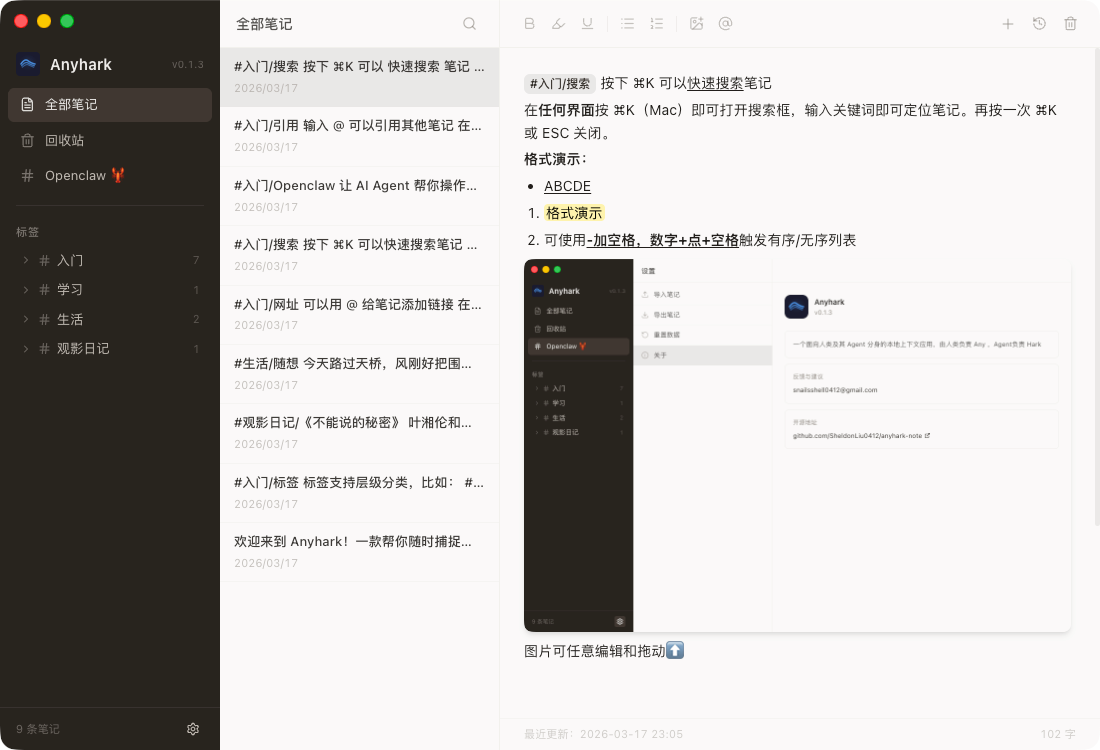The width and height of the screenshot is (1100, 750).
Task: Open settings via the gear icon
Action: click(193, 729)
